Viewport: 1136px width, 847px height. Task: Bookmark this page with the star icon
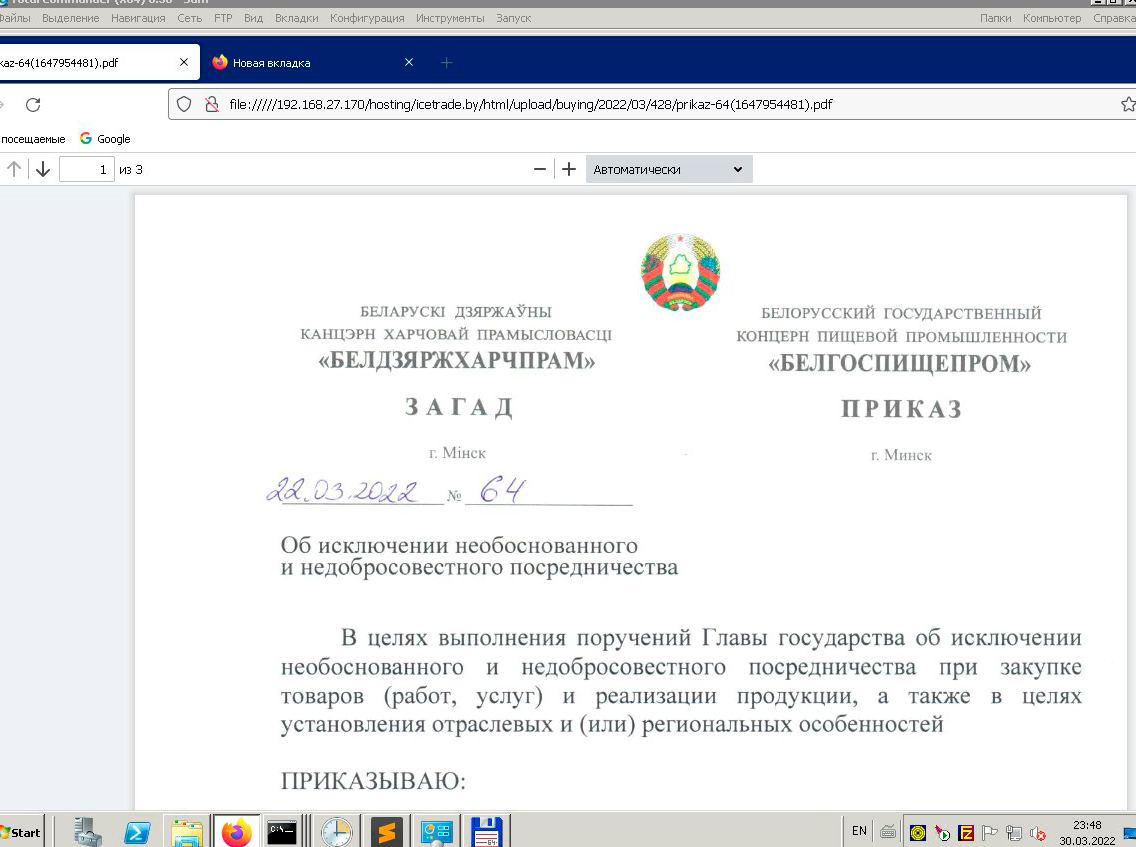pyautogui.click(x=1128, y=104)
